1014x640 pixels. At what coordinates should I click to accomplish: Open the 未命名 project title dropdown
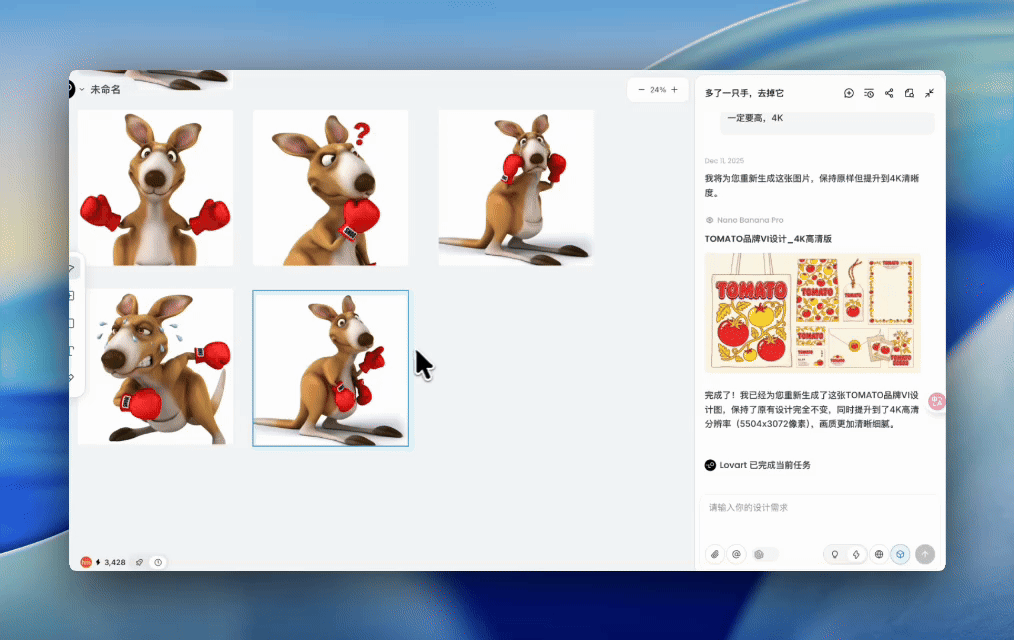tap(95, 89)
